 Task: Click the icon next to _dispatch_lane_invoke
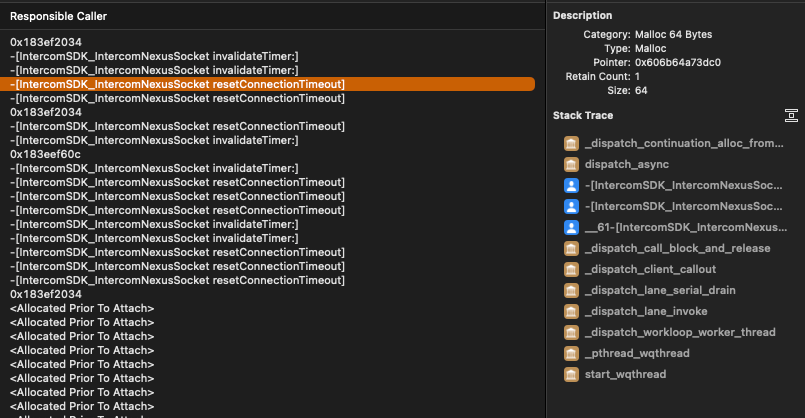click(571, 312)
